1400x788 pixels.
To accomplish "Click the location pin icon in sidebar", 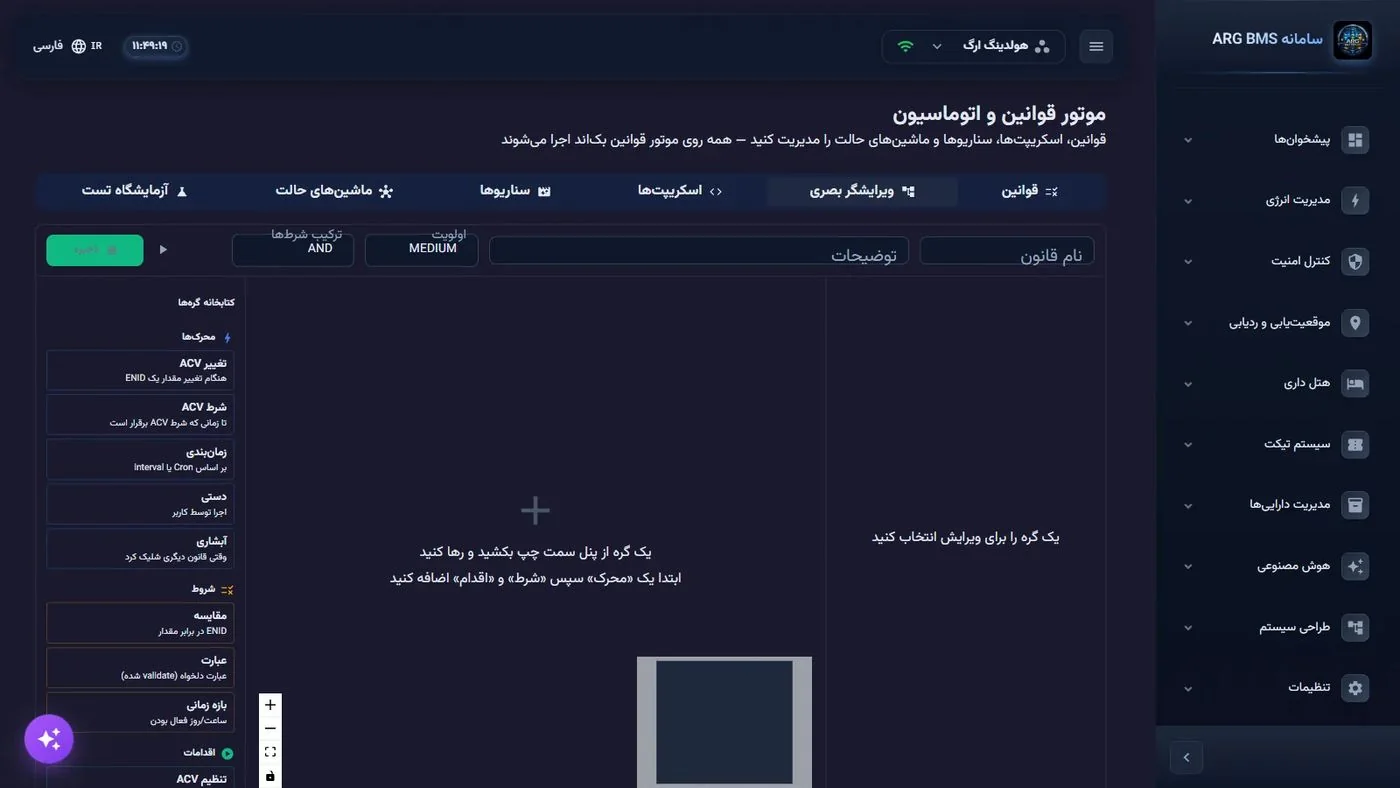I will tap(1355, 323).
